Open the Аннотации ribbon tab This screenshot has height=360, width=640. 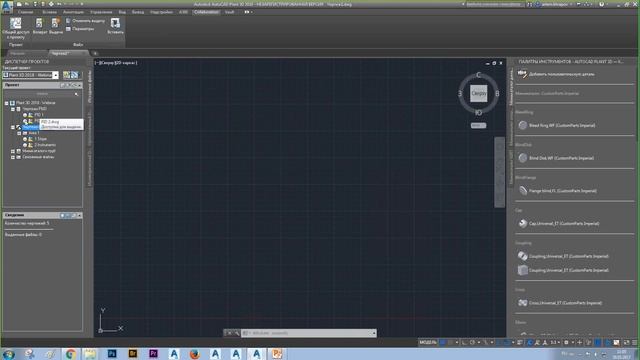pos(73,12)
